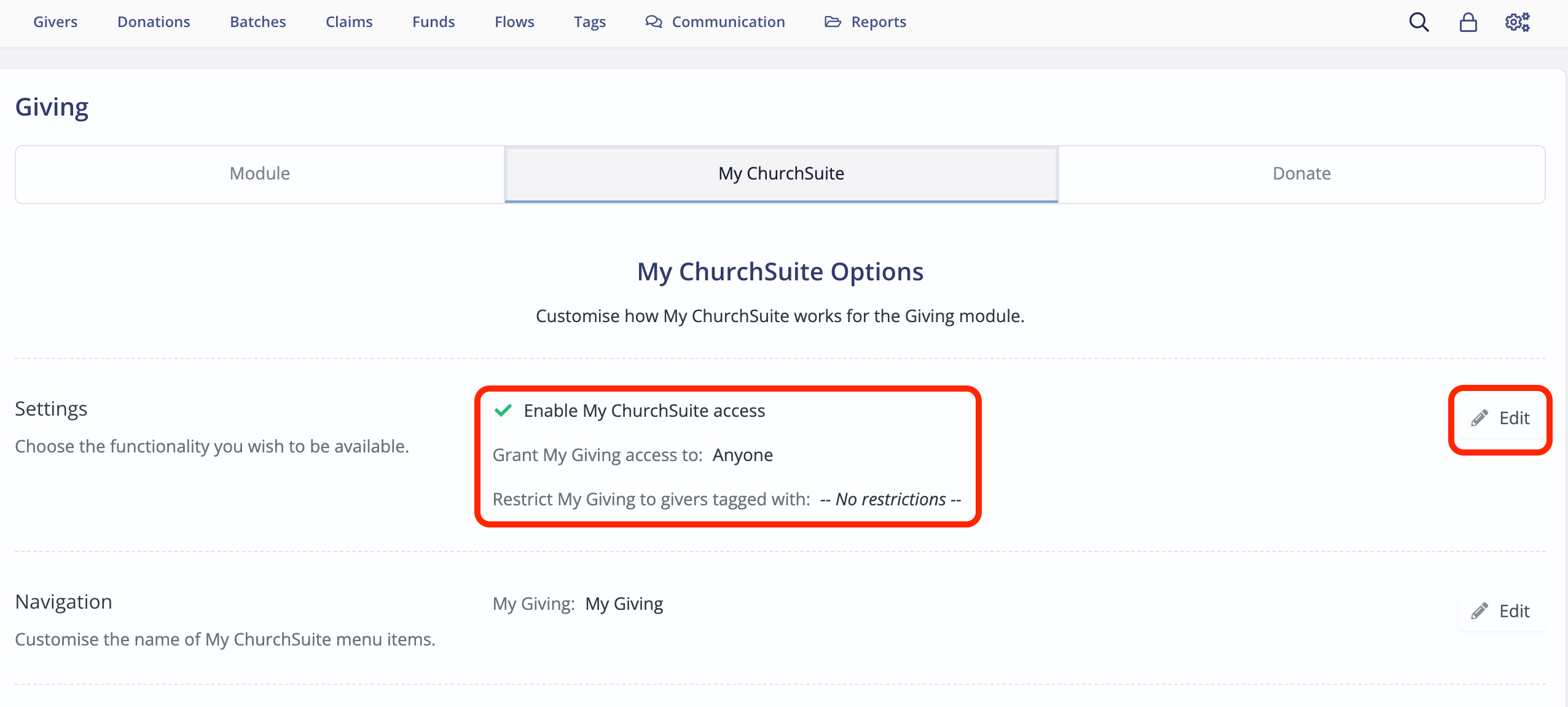Select the My ChurchSuite tab
1568x707 pixels.
coord(780,173)
